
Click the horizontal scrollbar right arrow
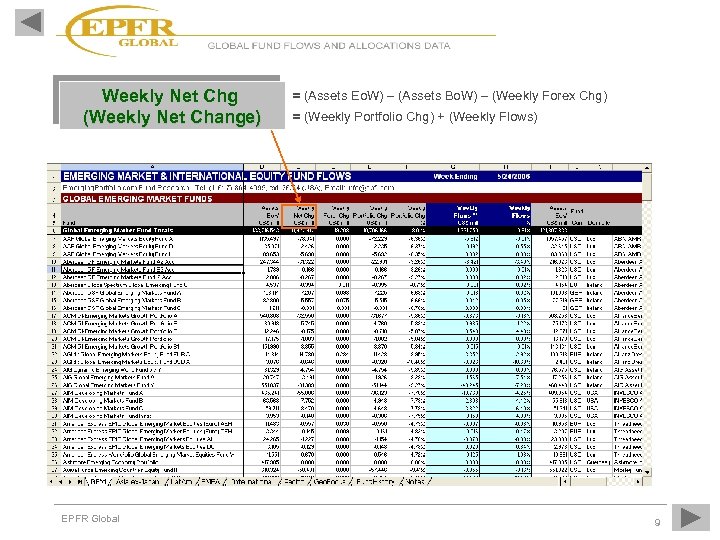[x=638, y=482]
